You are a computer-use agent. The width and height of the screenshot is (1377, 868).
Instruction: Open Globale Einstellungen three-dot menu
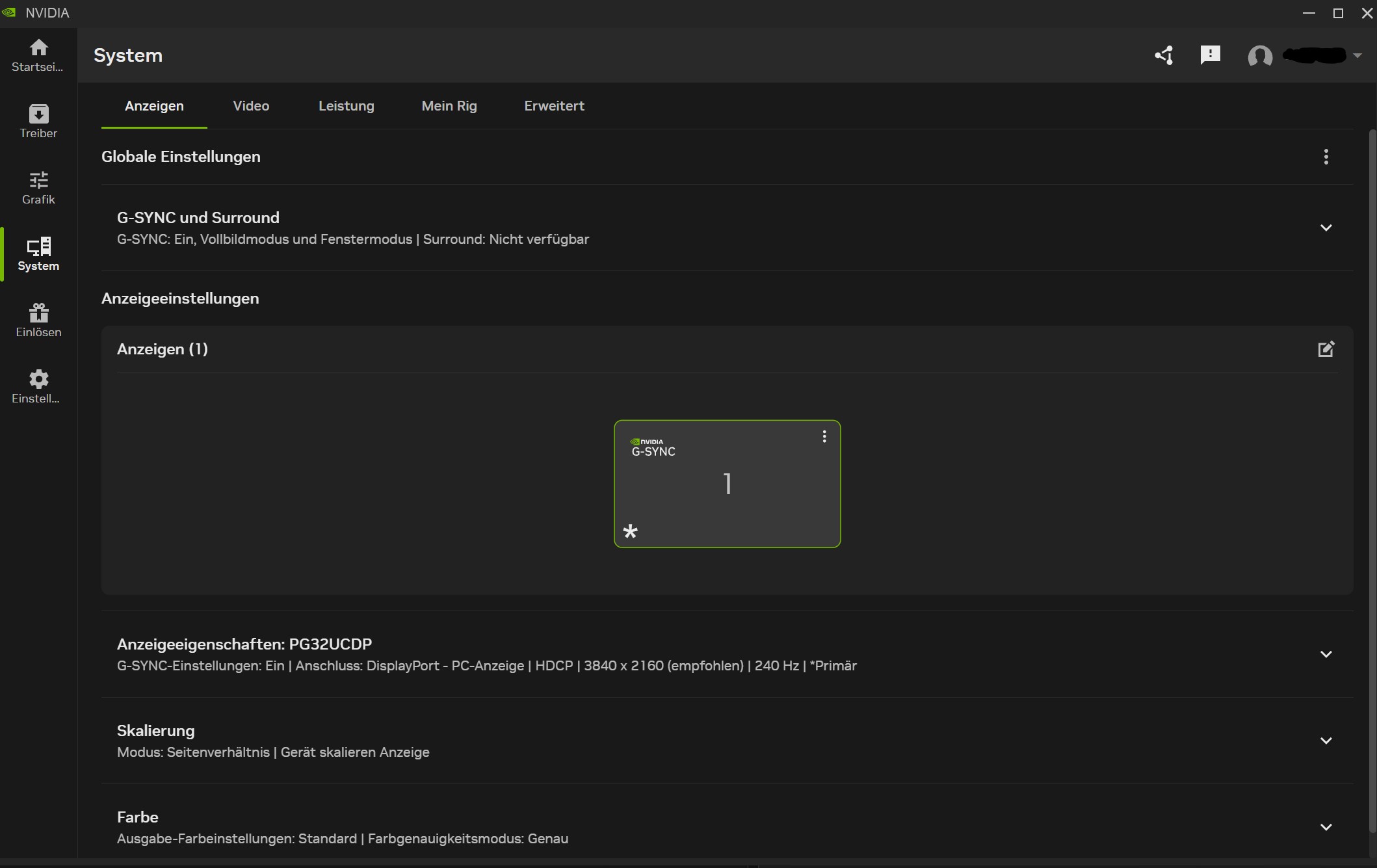tap(1326, 157)
